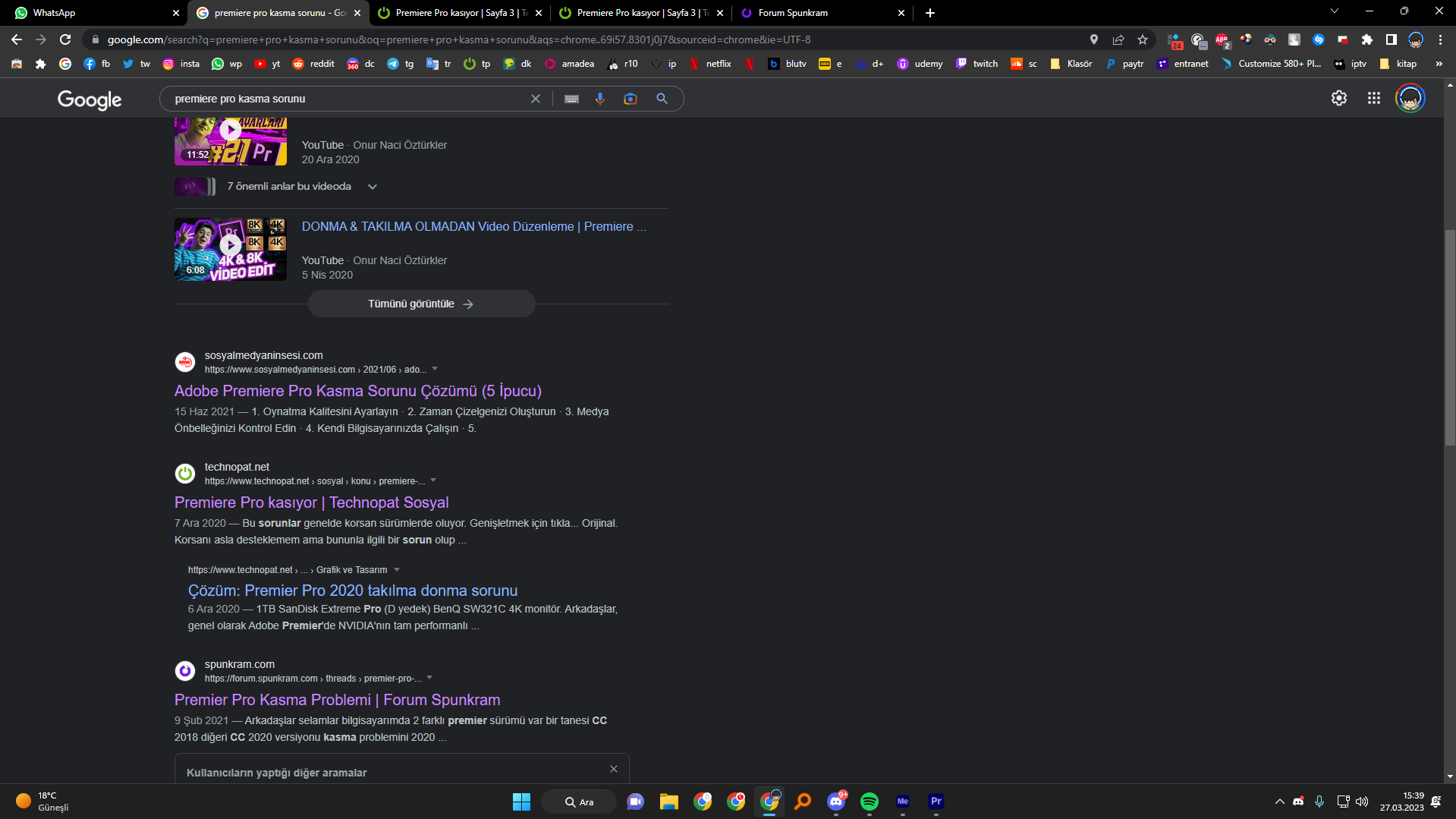Viewport: 1456px width, 819px height.
Task: Clear the search box text
Action: click(536, 99)
